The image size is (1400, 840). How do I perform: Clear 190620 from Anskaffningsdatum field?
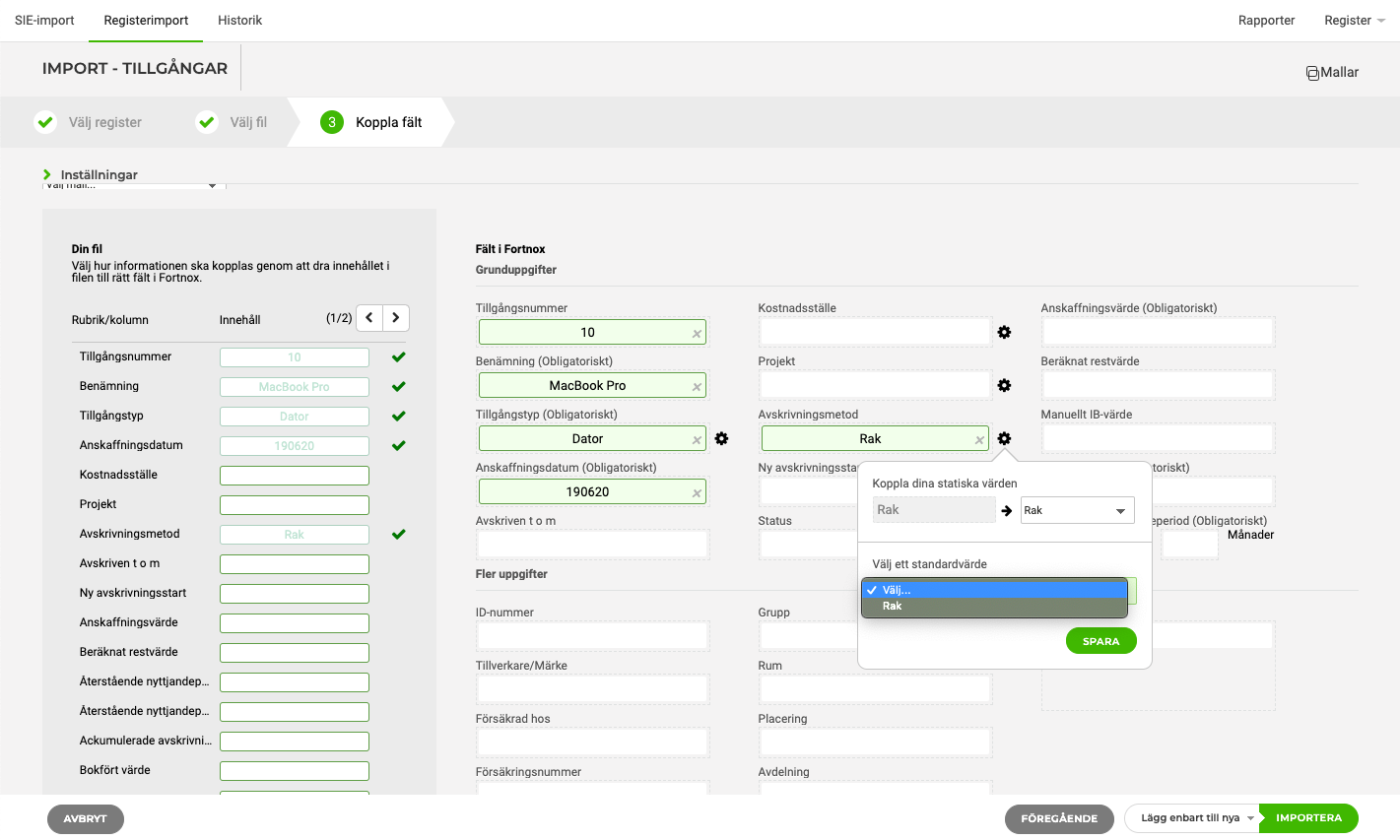697,493
